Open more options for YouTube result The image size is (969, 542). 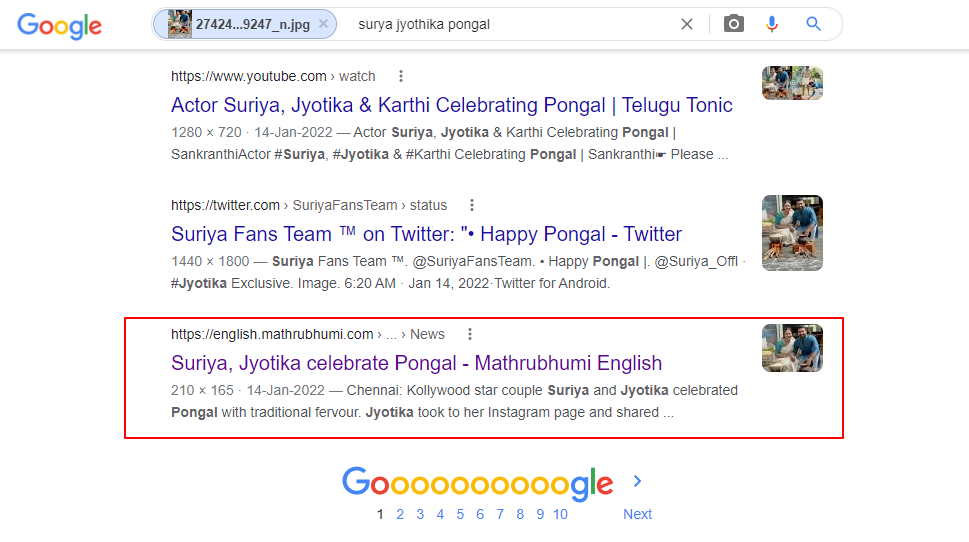tap(401, 76)
